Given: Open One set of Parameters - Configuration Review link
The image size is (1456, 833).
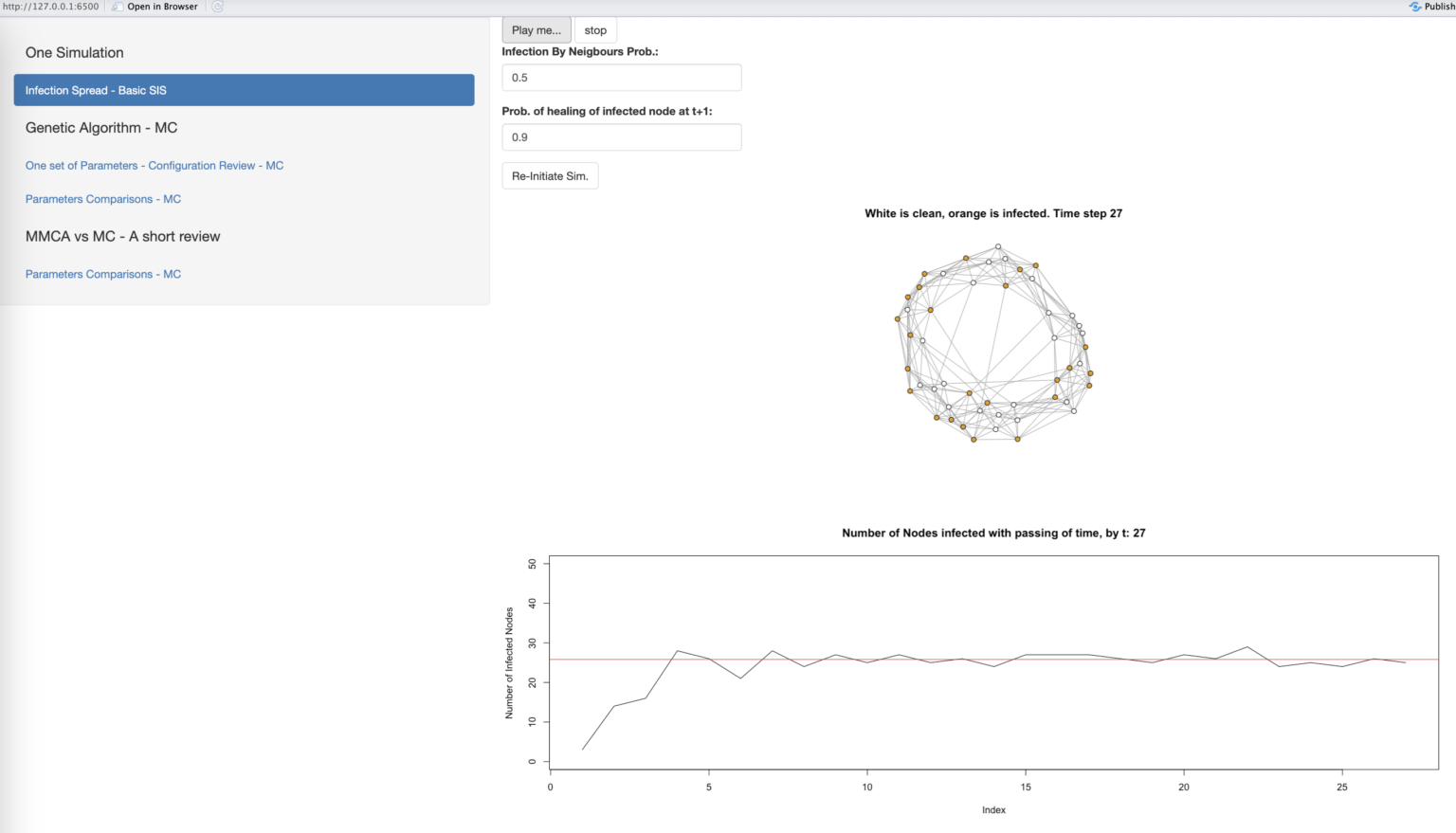Looking at the screenshot, I should tap(155, 165).
